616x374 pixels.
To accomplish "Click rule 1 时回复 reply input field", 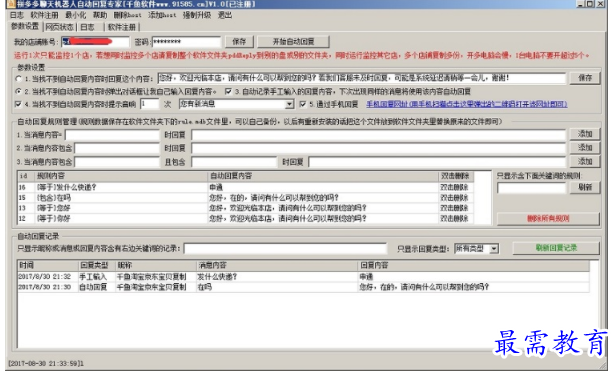I will click(x=378, y=135).
